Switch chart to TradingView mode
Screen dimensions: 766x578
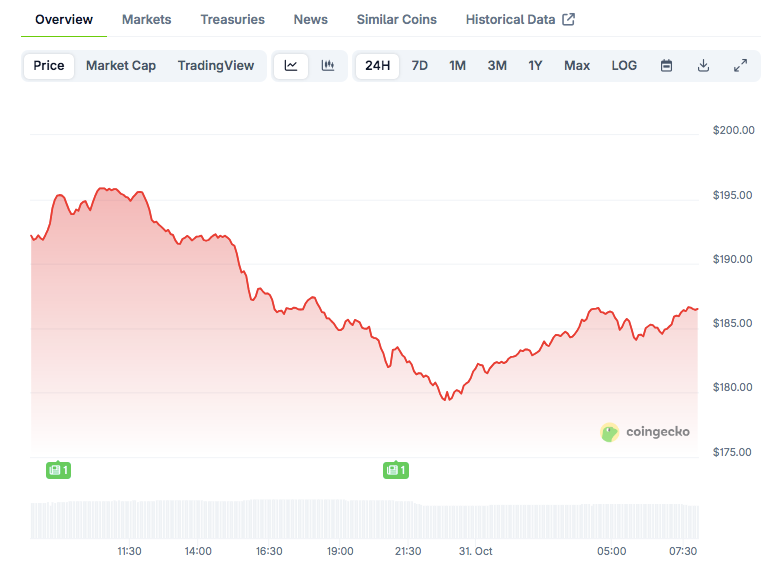coord(216,66)
